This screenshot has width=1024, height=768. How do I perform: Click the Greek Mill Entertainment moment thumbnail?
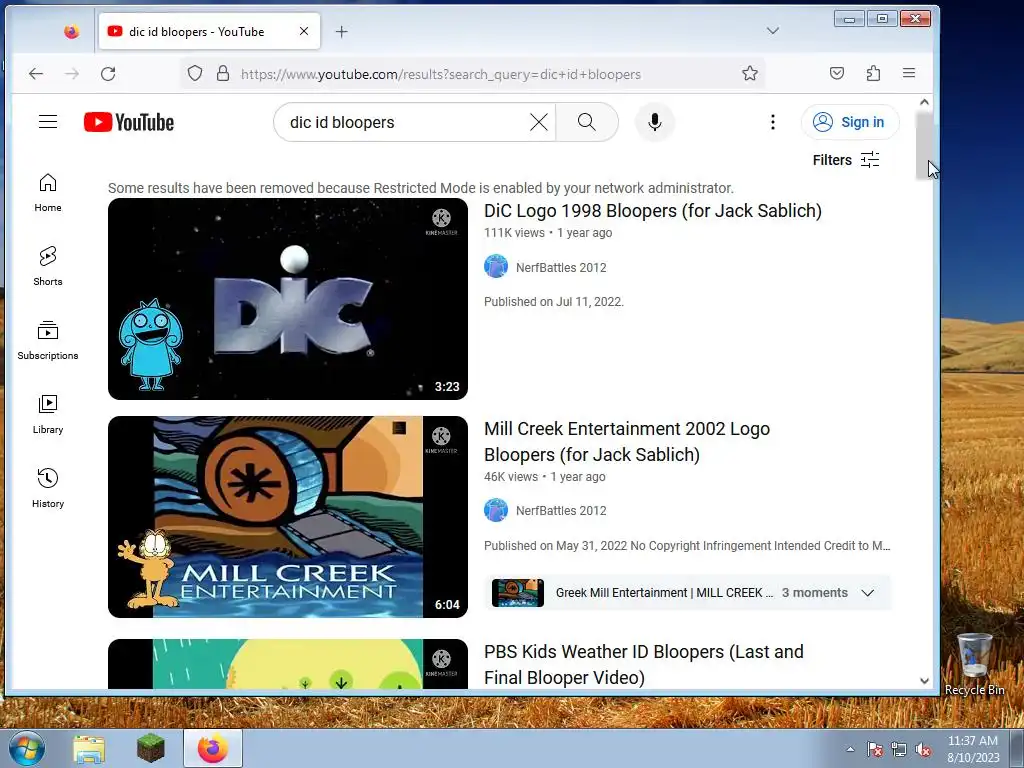pos(518,593)
